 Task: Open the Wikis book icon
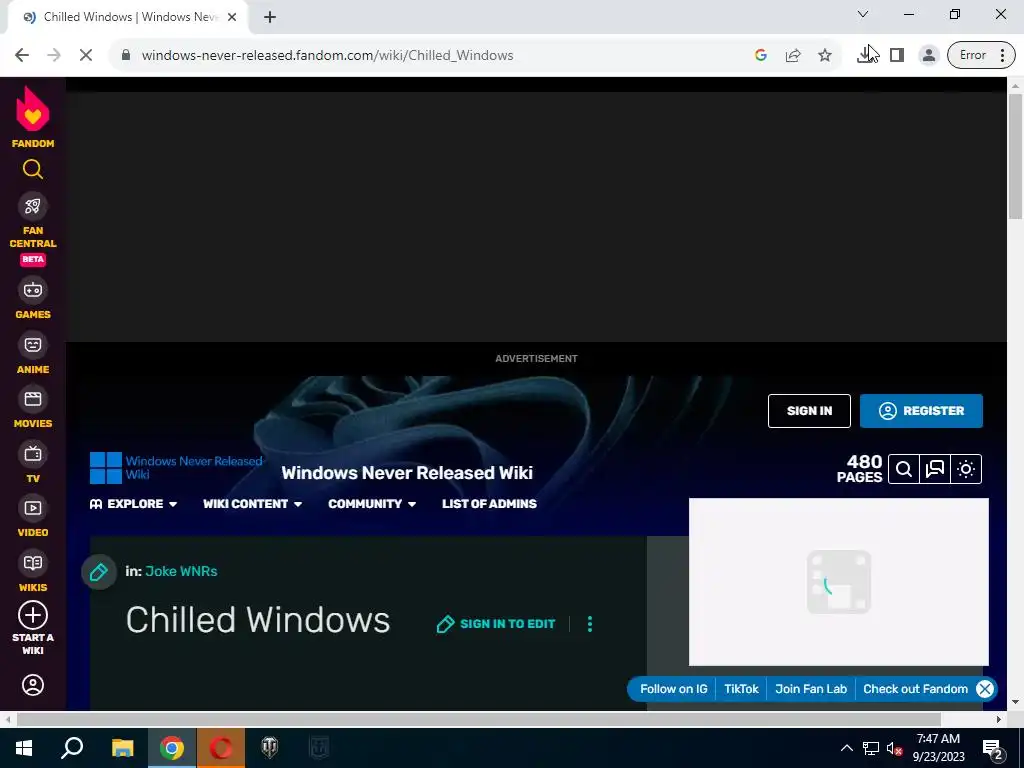pyautogui.click(x=33, y=563)
